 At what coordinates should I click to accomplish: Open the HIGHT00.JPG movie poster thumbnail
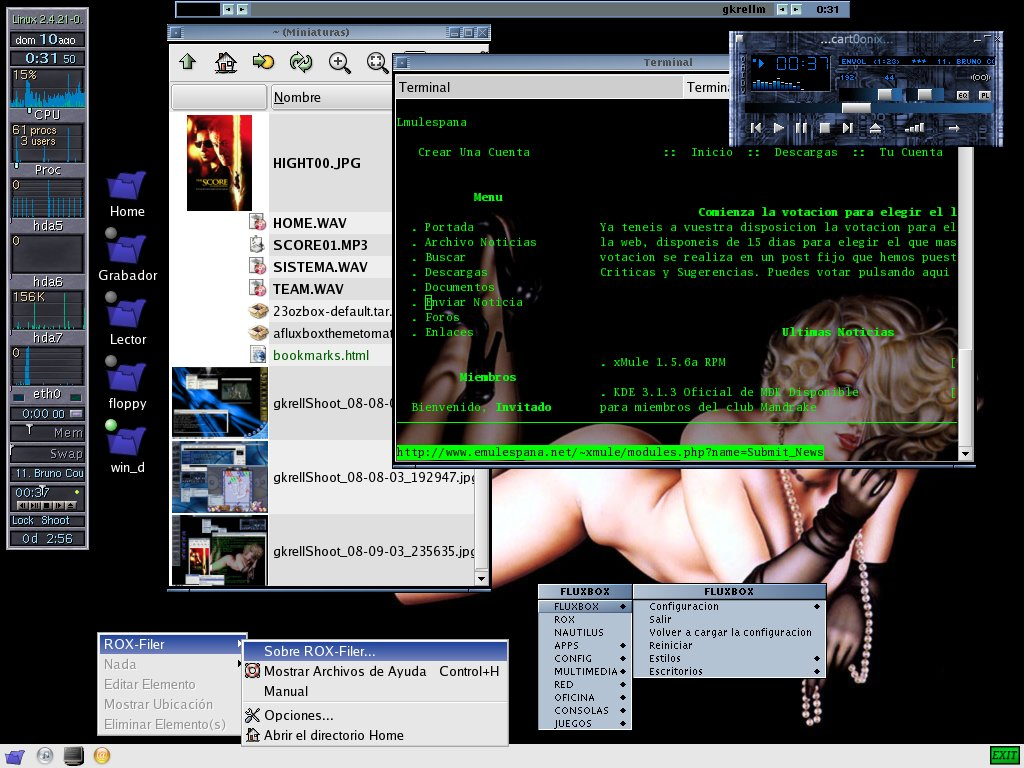point(219,163)
